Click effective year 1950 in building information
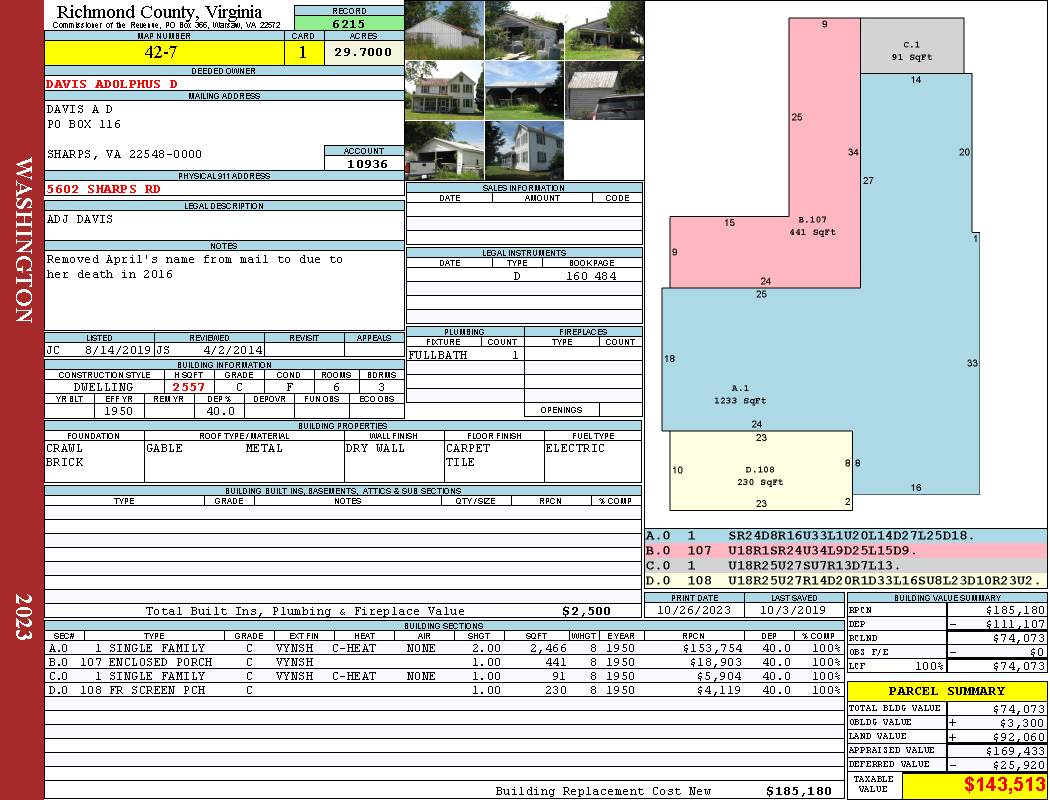This screenshot has height=800, width=1050. point(118,411)
